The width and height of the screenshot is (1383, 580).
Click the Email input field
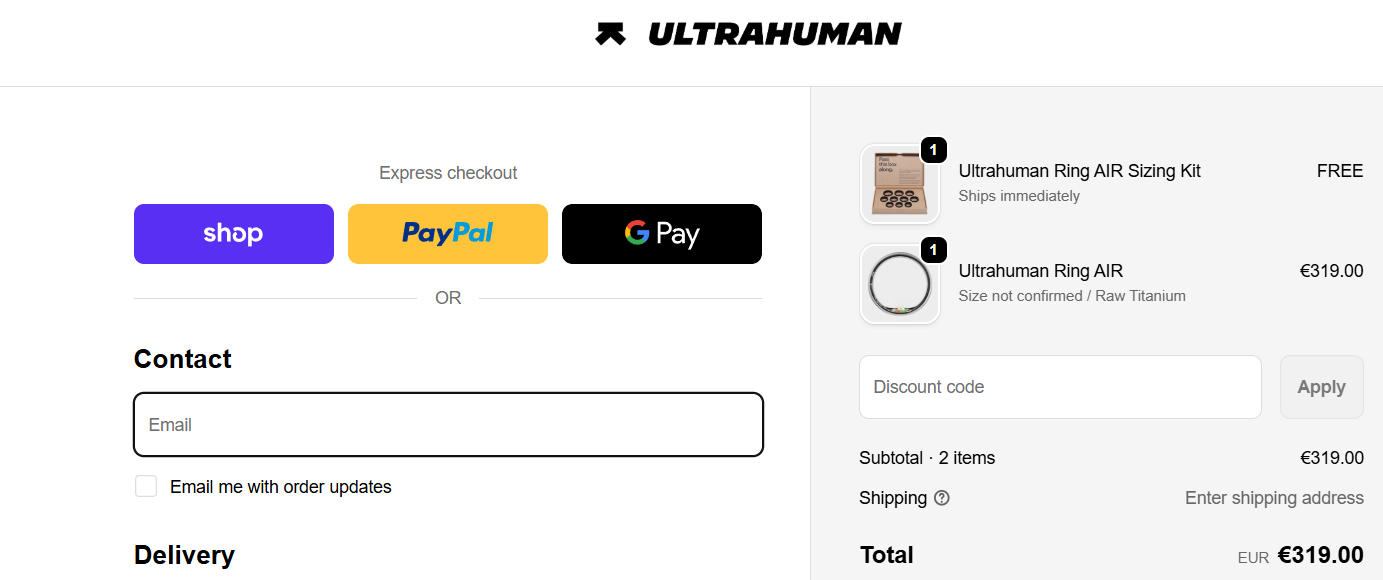(447, 424)
